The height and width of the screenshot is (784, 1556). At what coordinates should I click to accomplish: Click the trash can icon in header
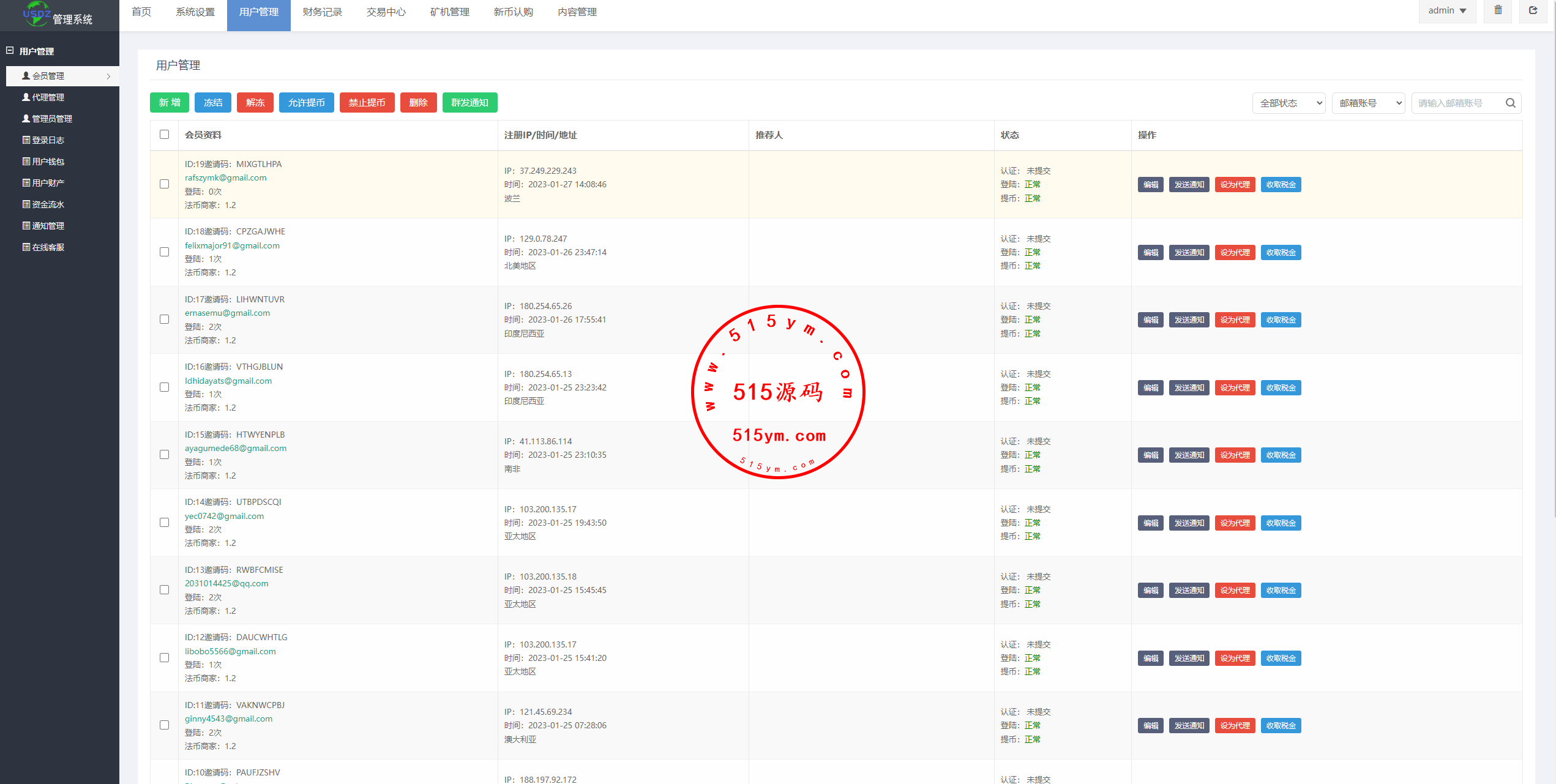point(1498,10)
